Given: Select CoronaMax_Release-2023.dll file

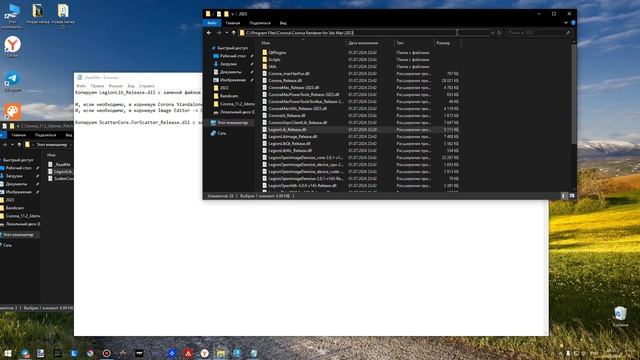Looking at the screenshot, I should [293, 87].
